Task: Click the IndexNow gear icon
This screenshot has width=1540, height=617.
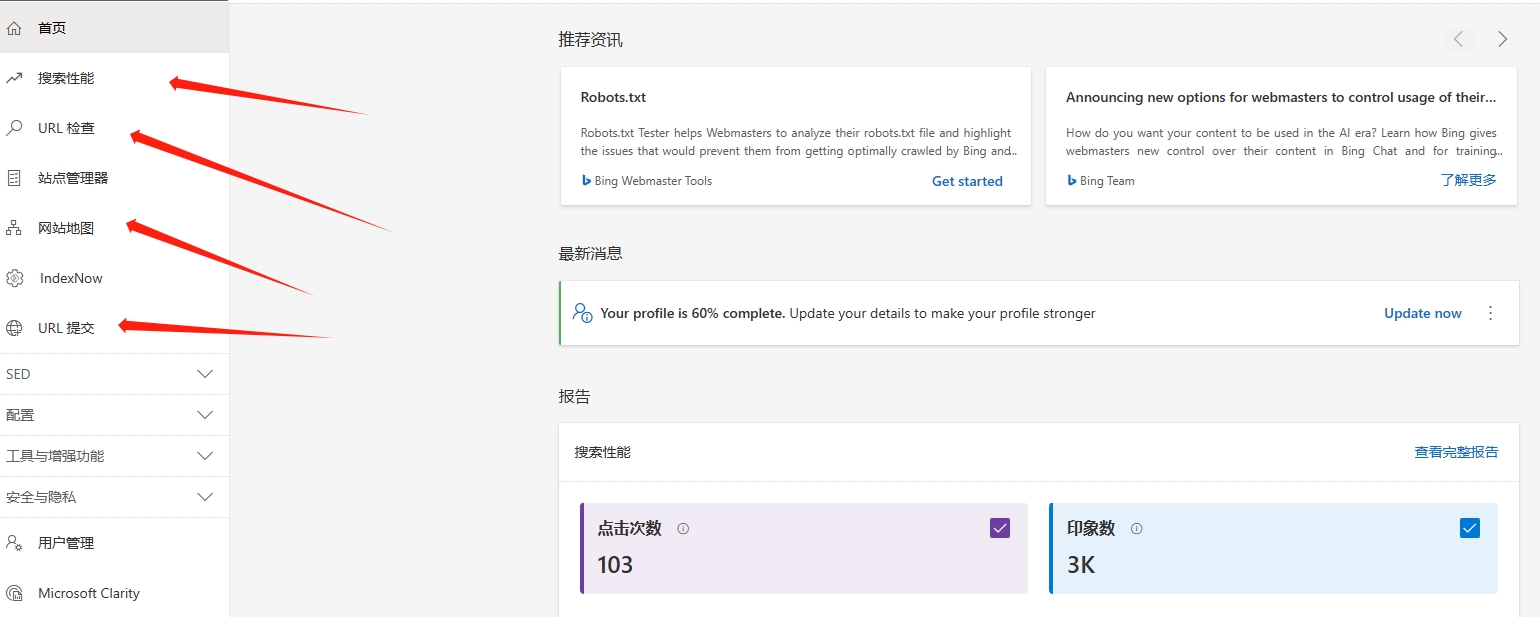Action: (15, 278)
